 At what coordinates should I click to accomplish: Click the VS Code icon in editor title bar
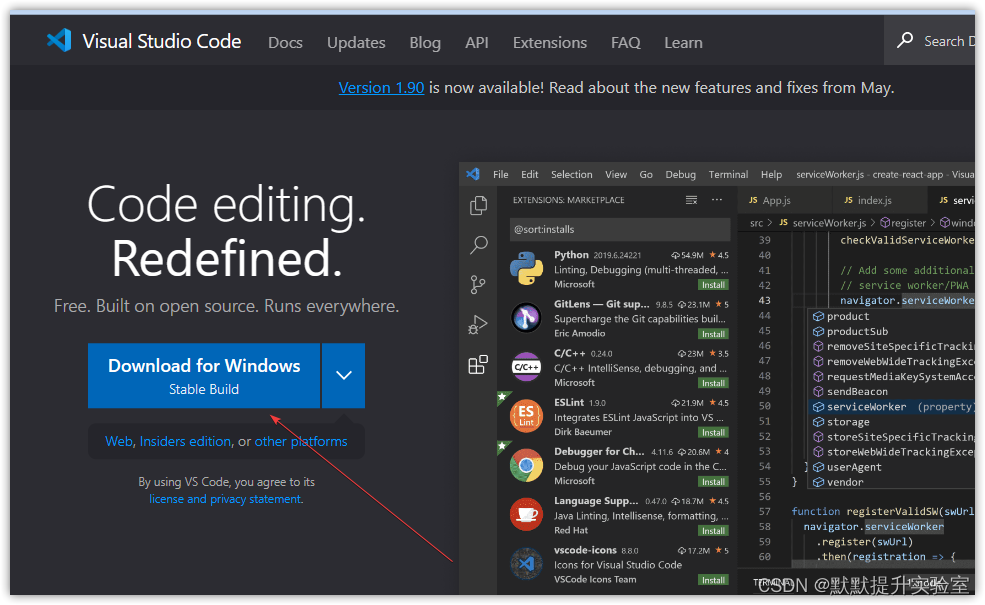473,174
